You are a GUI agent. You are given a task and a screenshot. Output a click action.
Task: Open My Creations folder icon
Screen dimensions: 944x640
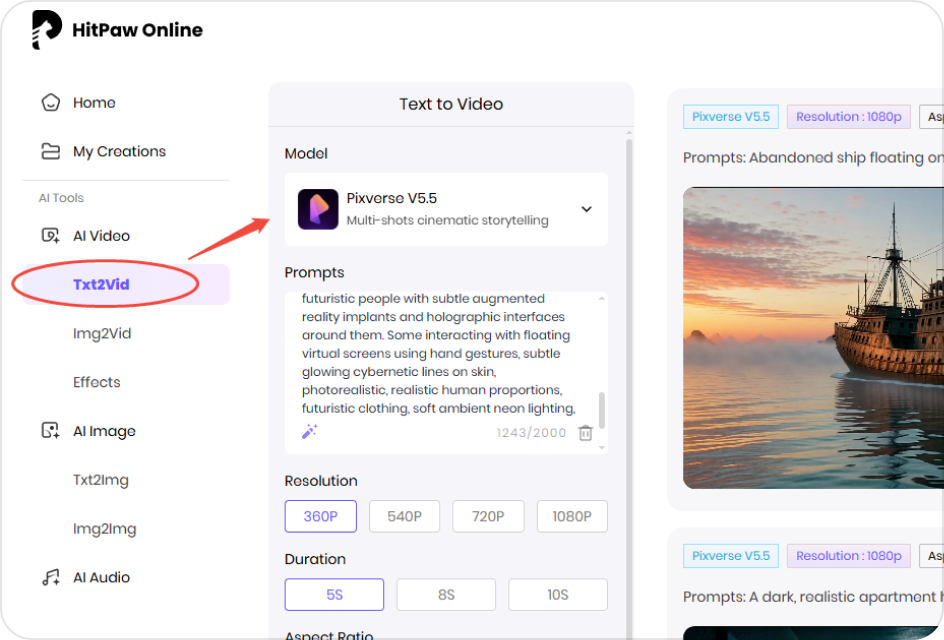pos(48,151)
